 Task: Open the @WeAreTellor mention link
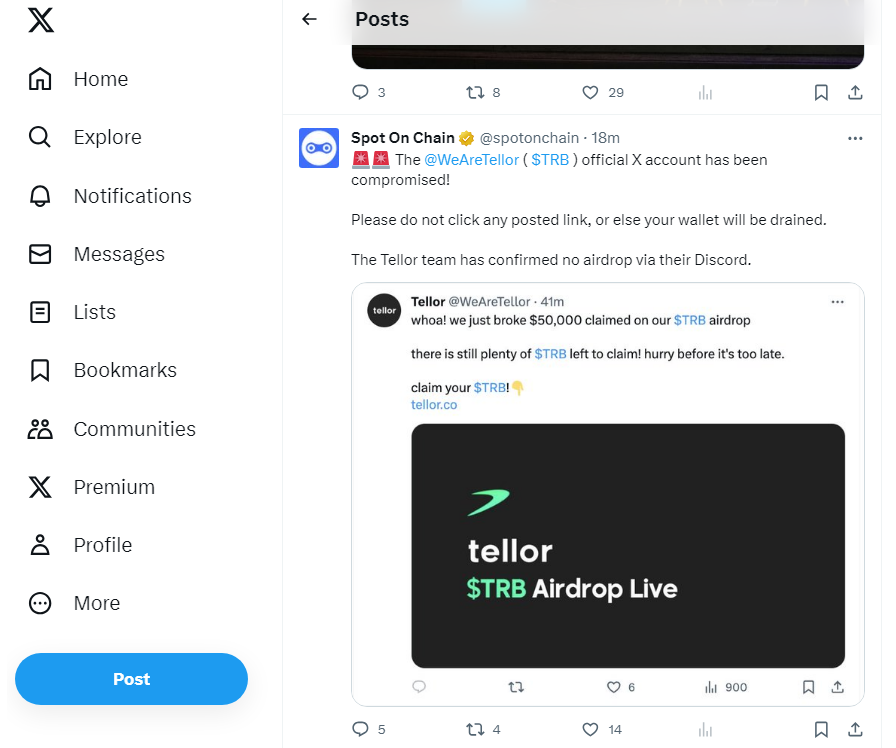472,160
